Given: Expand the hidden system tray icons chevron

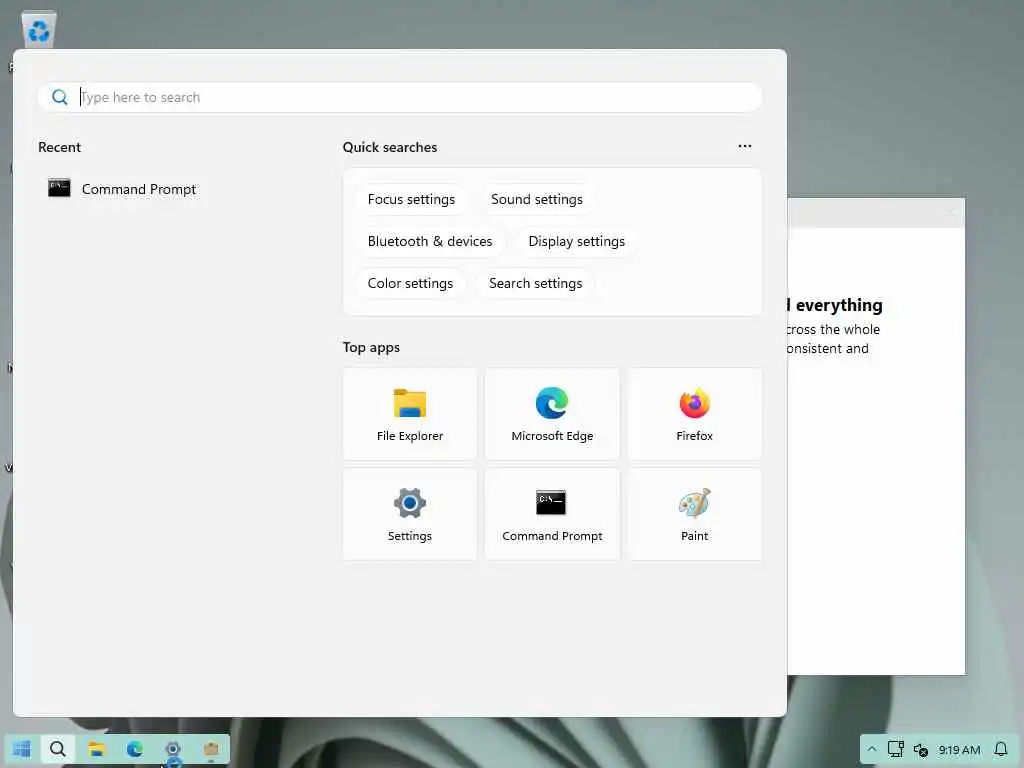Looking at the screenshot, I should point(872,749).
